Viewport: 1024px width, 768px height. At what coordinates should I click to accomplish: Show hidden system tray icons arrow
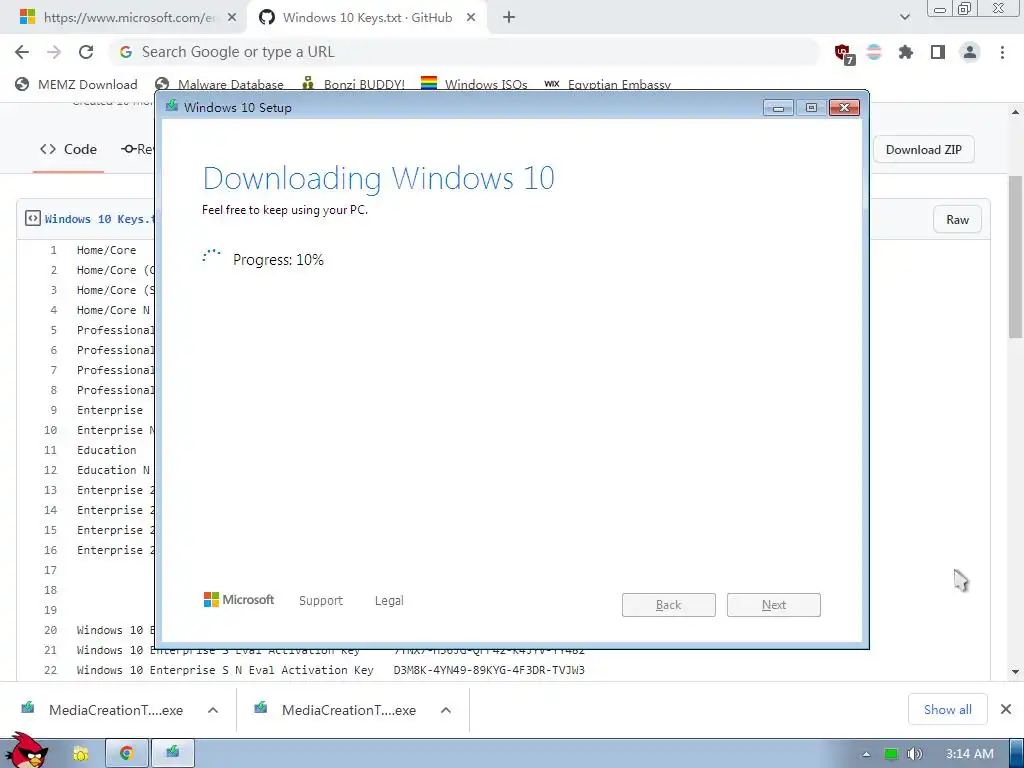(867, 754)
